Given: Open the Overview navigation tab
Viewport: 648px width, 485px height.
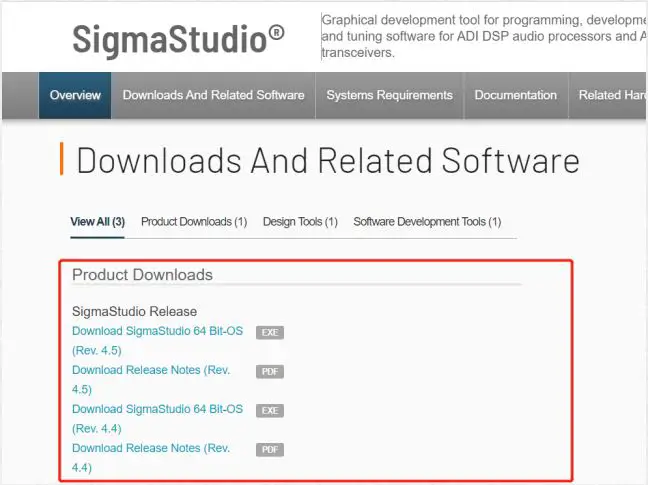Looking at the screenshot, I should [75, 95].
